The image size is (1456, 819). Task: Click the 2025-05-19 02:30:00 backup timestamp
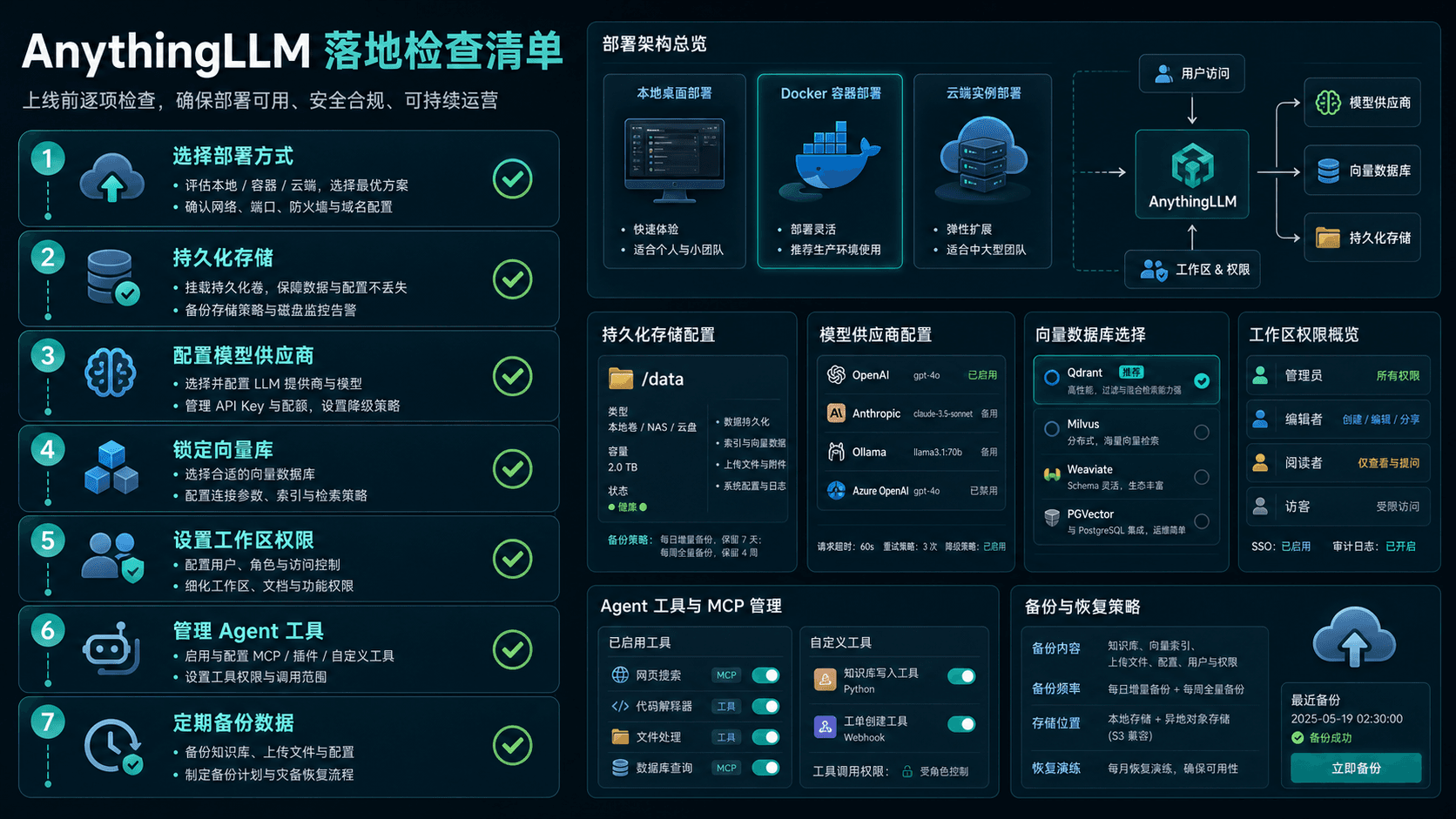(x=1346, y=719)
